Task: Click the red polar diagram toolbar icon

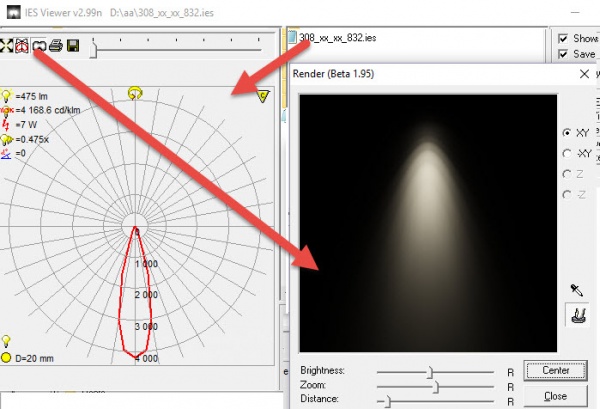Action: pyautogui.click(x=22, y=46)
